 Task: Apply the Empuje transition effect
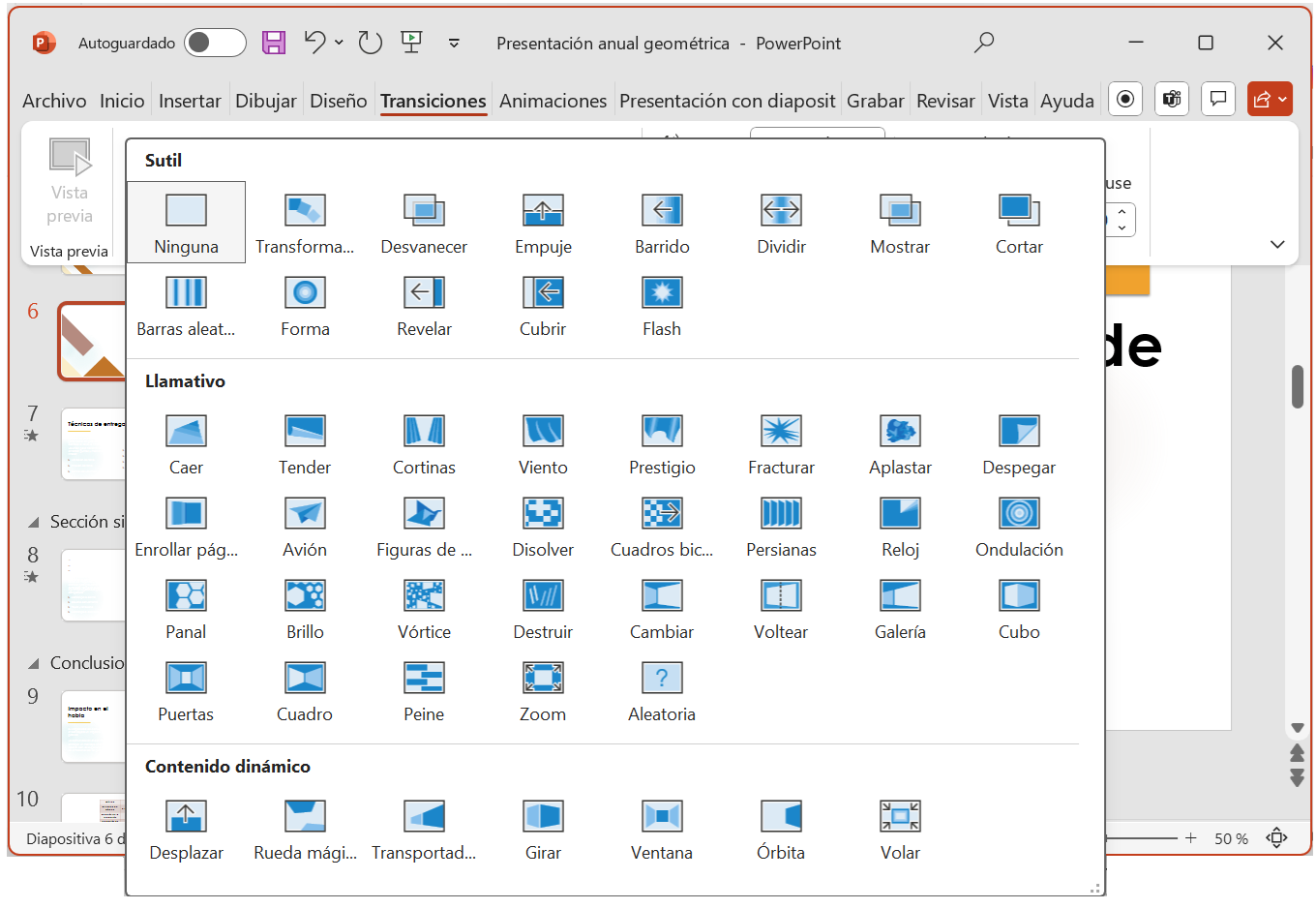point(543,224)
